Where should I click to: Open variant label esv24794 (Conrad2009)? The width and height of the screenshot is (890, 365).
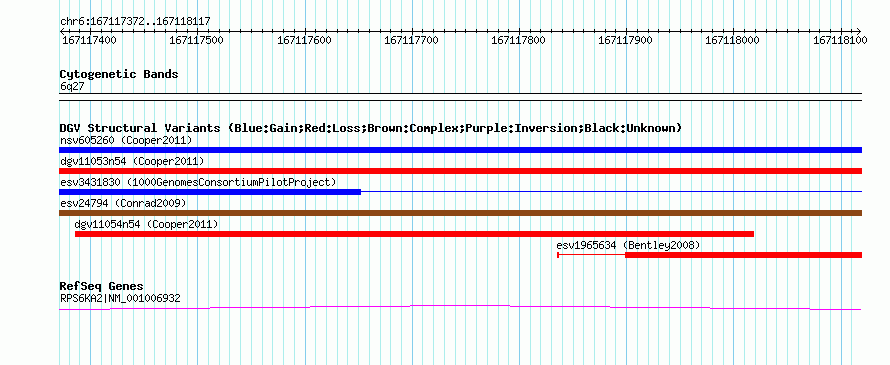(x=123, y=203)
